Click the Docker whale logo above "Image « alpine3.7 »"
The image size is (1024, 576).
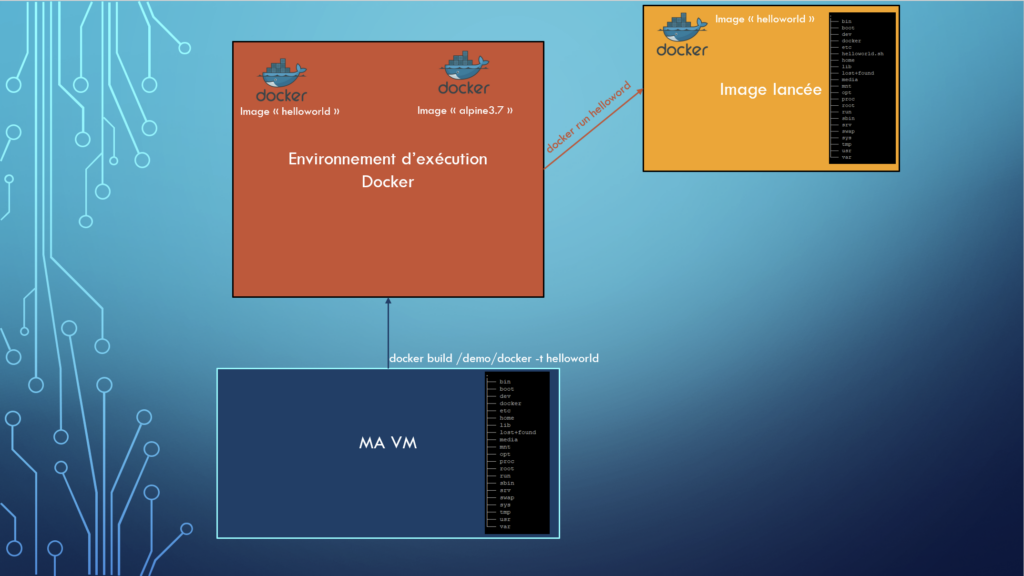[x=464, y=72]
